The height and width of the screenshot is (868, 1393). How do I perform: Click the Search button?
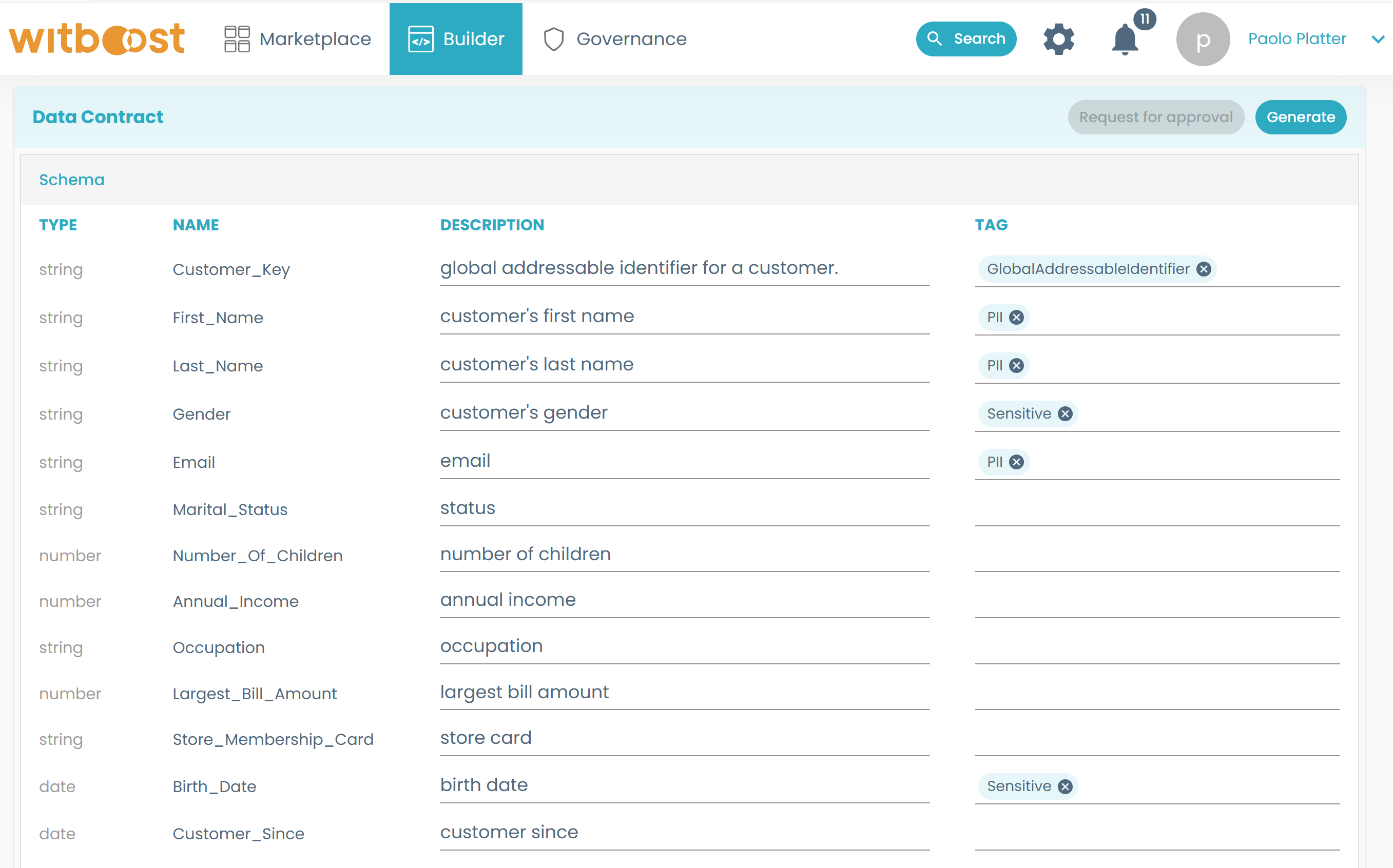coord(966,39)
